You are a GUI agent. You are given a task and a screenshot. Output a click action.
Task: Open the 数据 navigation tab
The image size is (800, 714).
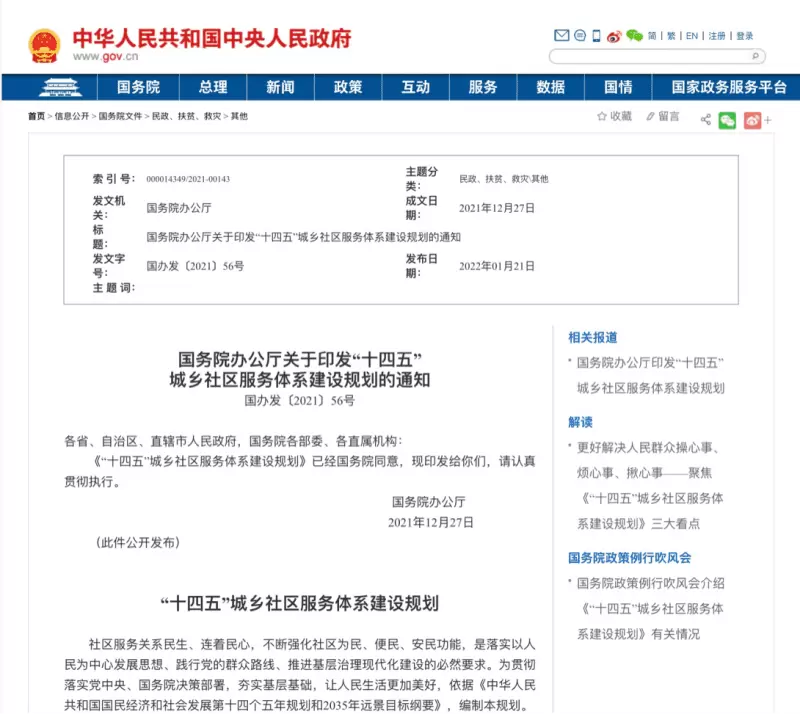pyautogui.click(x=551, y=87)
